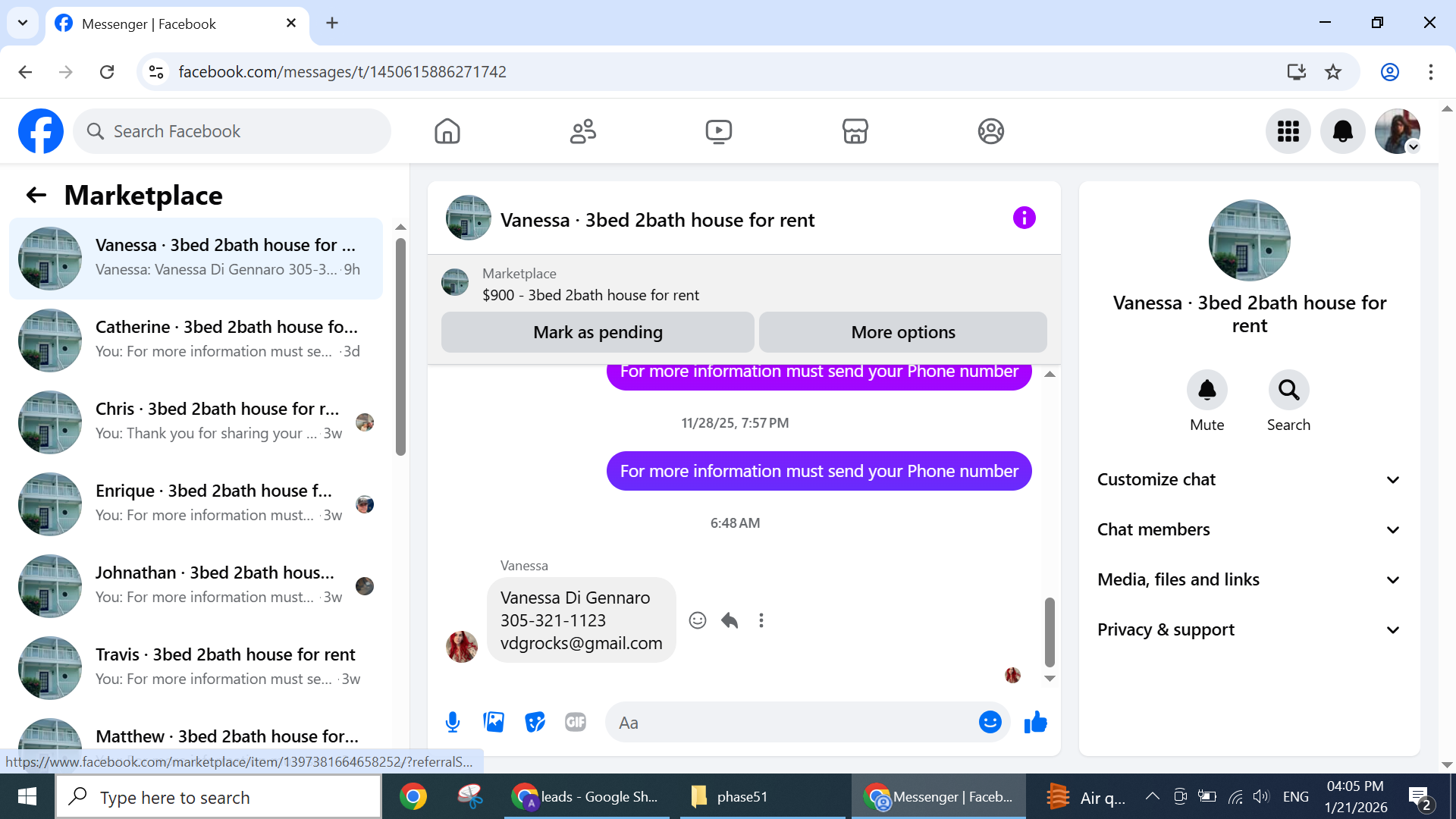Screen dimensions: 1456x819
Task: Expand the Customize chat section
Action: click(x=1249, y=479)
